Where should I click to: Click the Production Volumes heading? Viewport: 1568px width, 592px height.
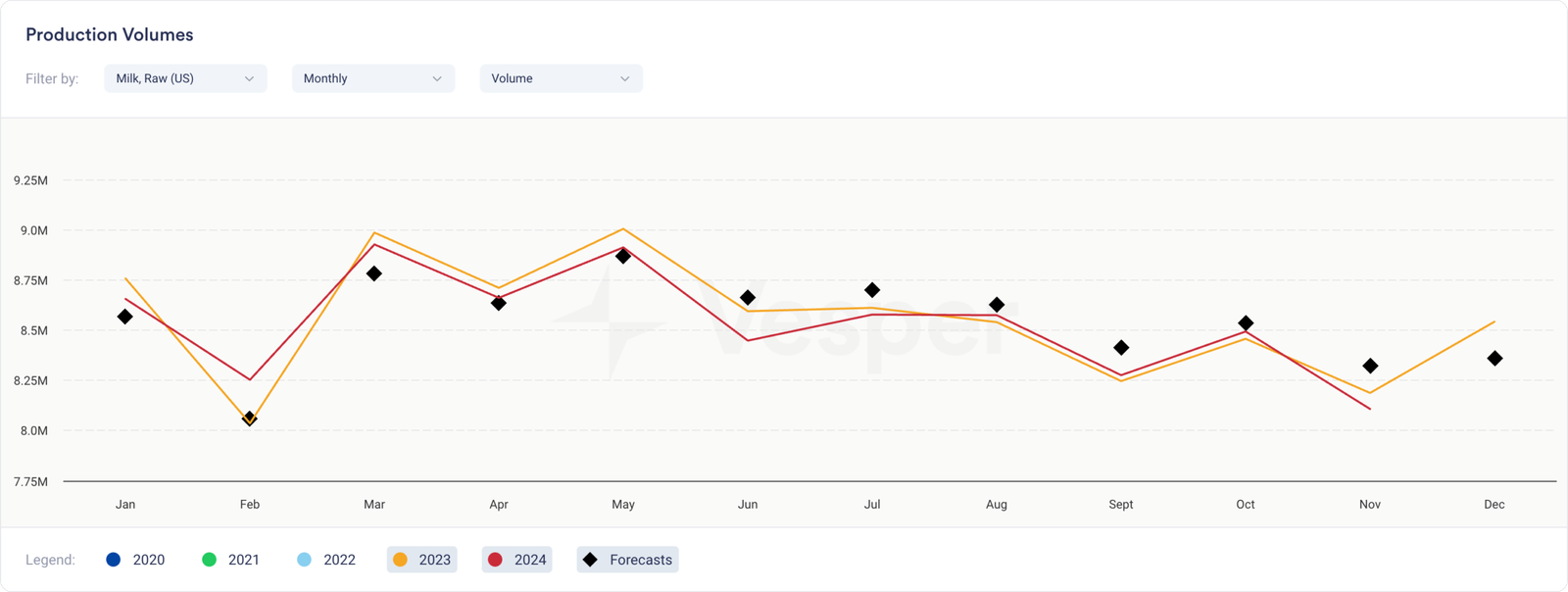coord(110,34)
